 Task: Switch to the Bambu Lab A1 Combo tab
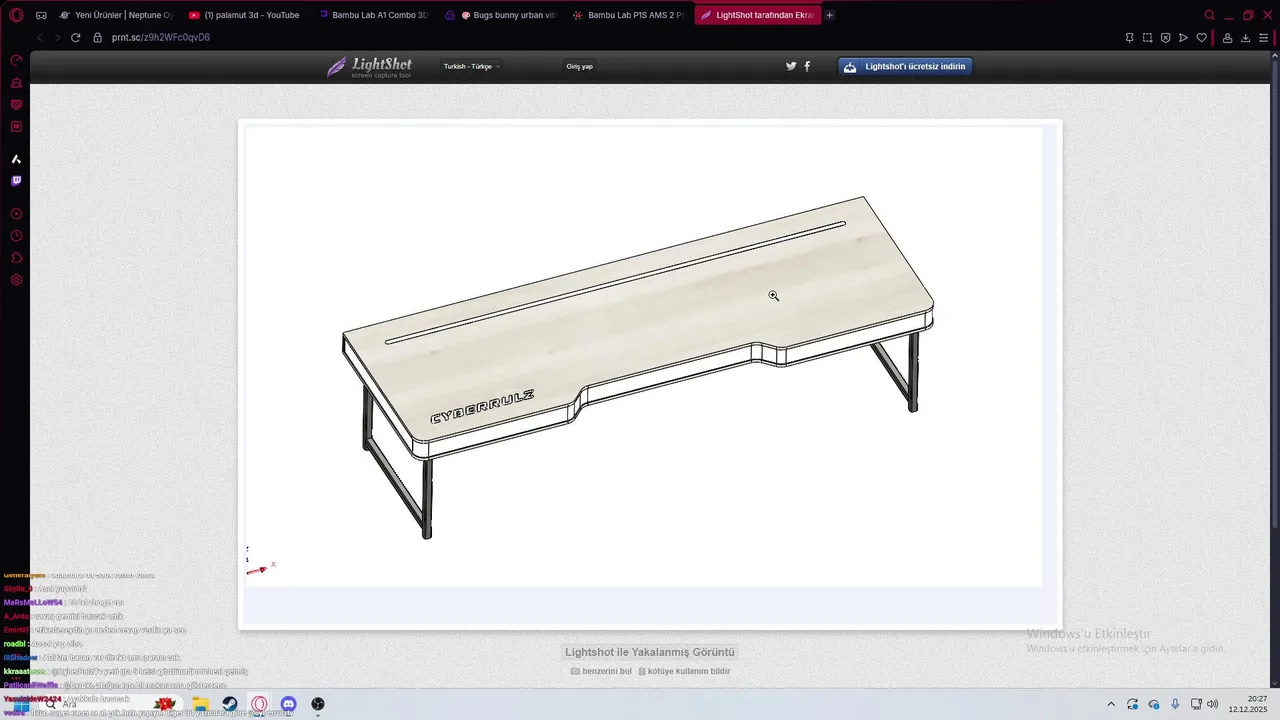[x=374, y=15]
